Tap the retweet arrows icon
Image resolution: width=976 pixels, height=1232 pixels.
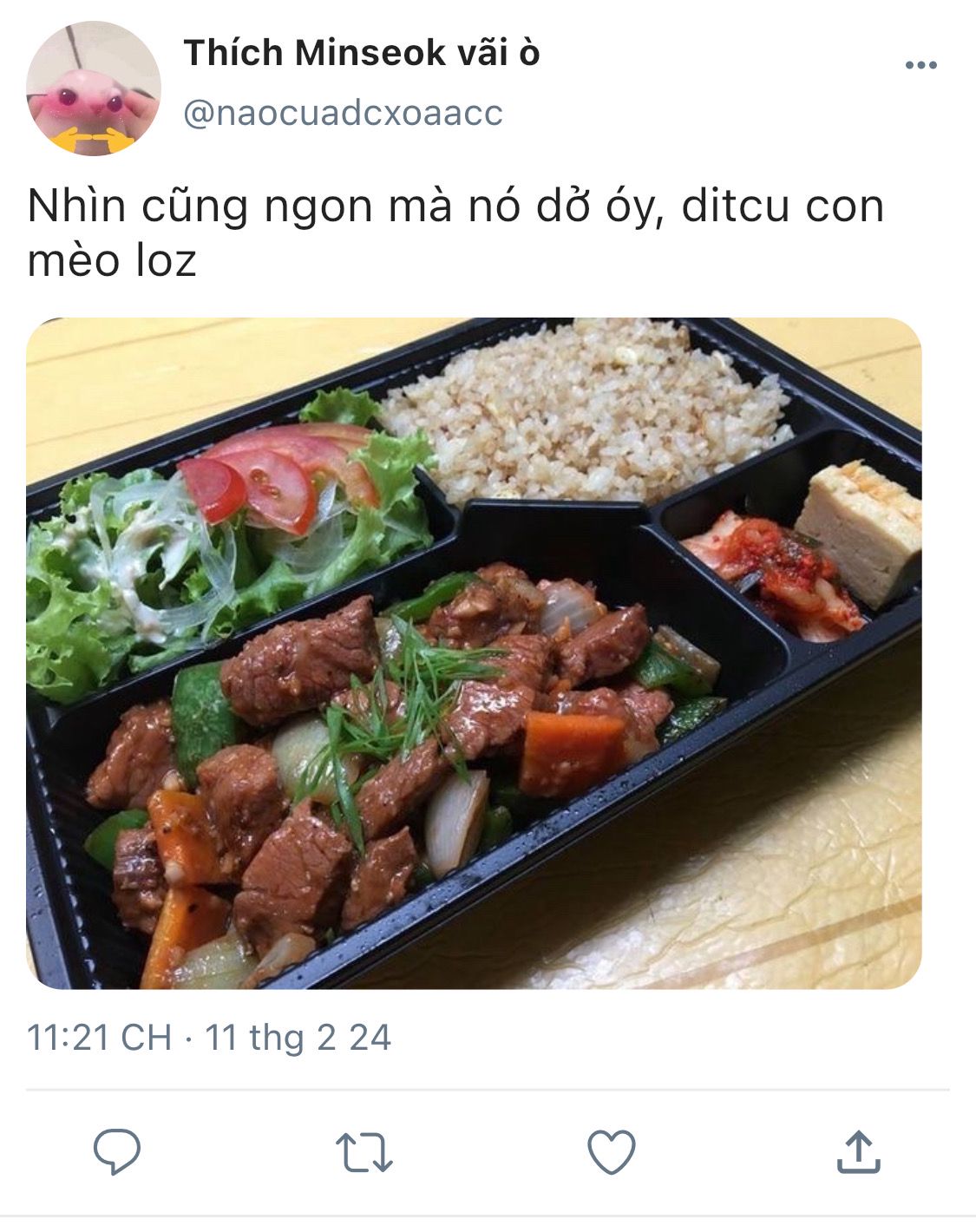pos(364,1153)
